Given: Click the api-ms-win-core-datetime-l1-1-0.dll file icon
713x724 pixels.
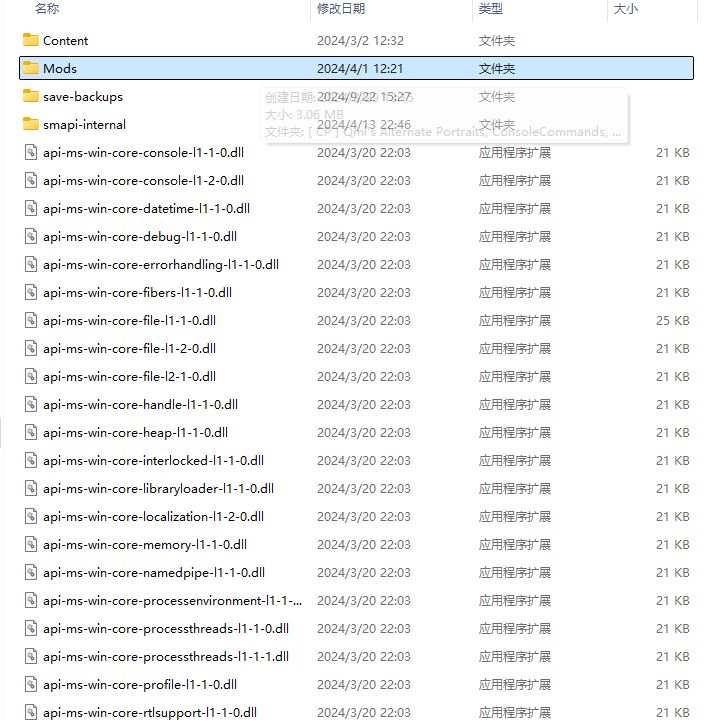Looking at the screenshot, I should [31, 208].
